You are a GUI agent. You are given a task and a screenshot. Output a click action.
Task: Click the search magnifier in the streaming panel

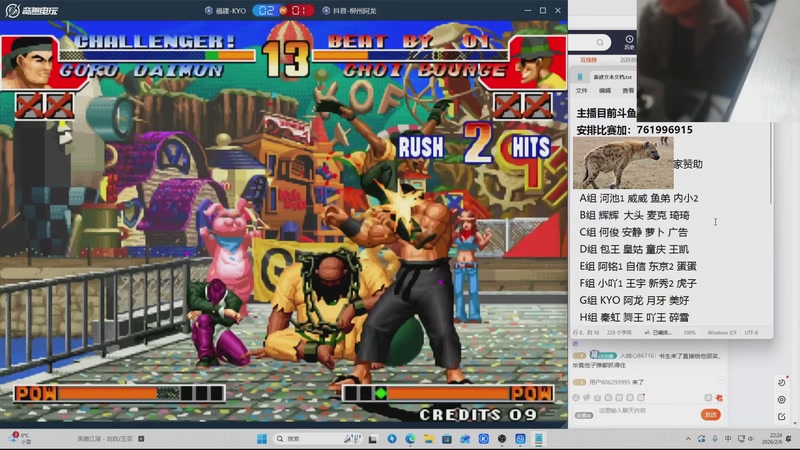pyautogui.click(x=600, y=42)
